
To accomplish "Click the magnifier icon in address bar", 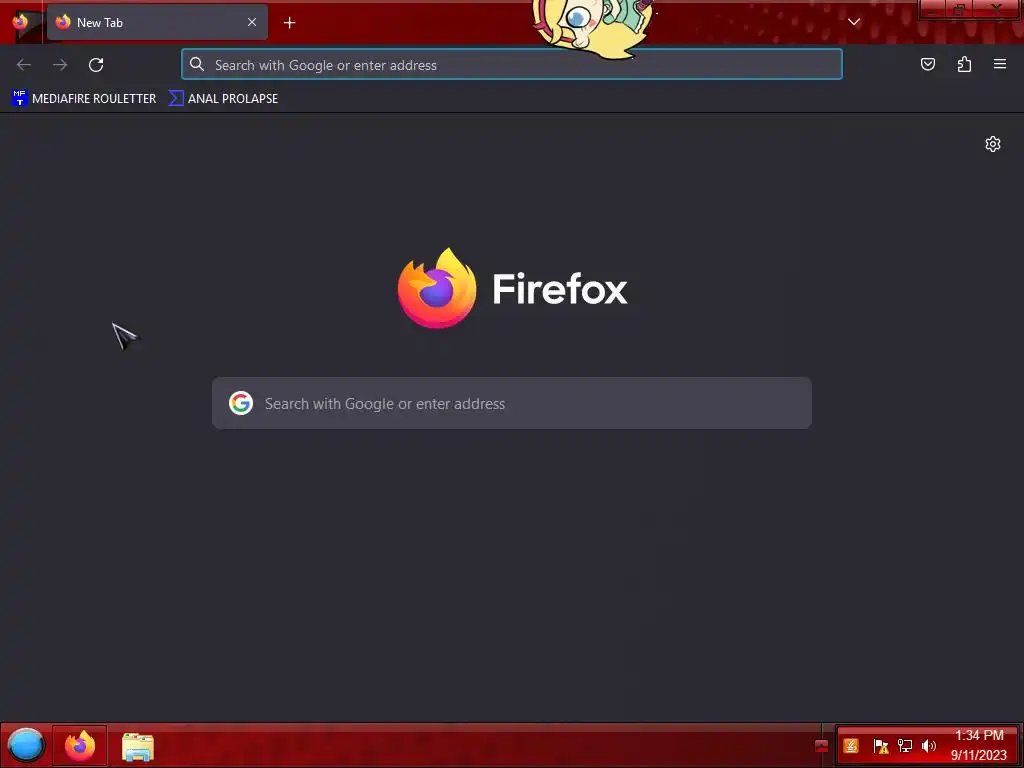I will pos(197,64).
